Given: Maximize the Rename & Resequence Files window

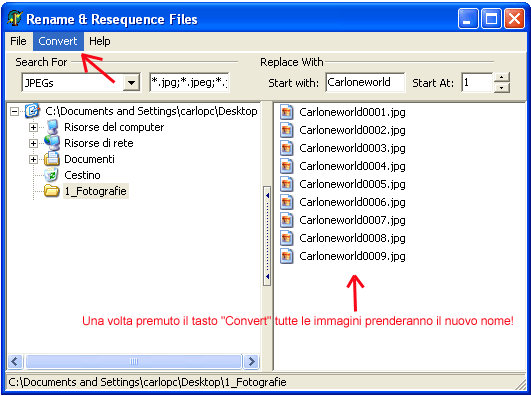Looking at the screenshot, I should click(491, 19).
